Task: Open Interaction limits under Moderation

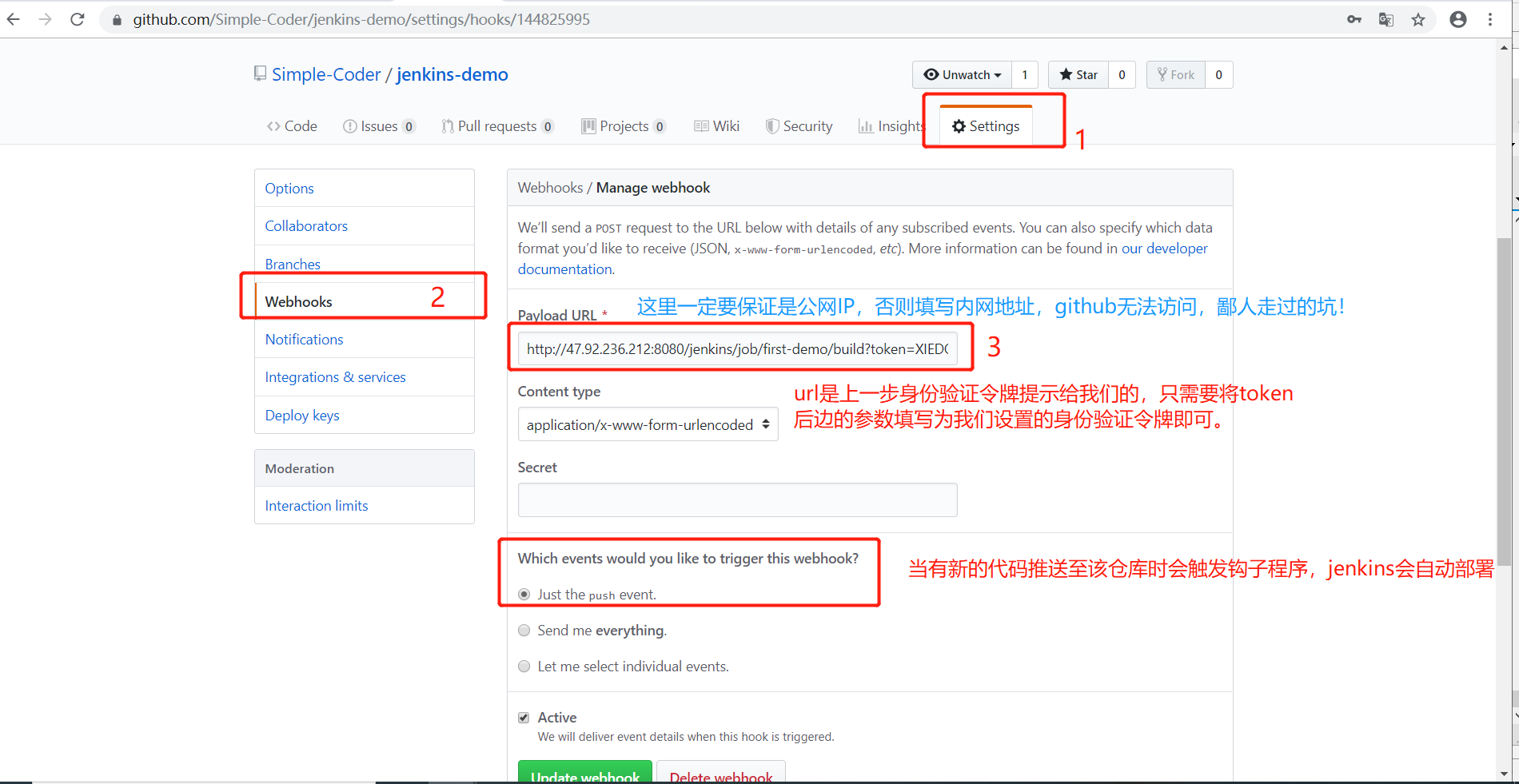Action: click(x=365, y=506)
